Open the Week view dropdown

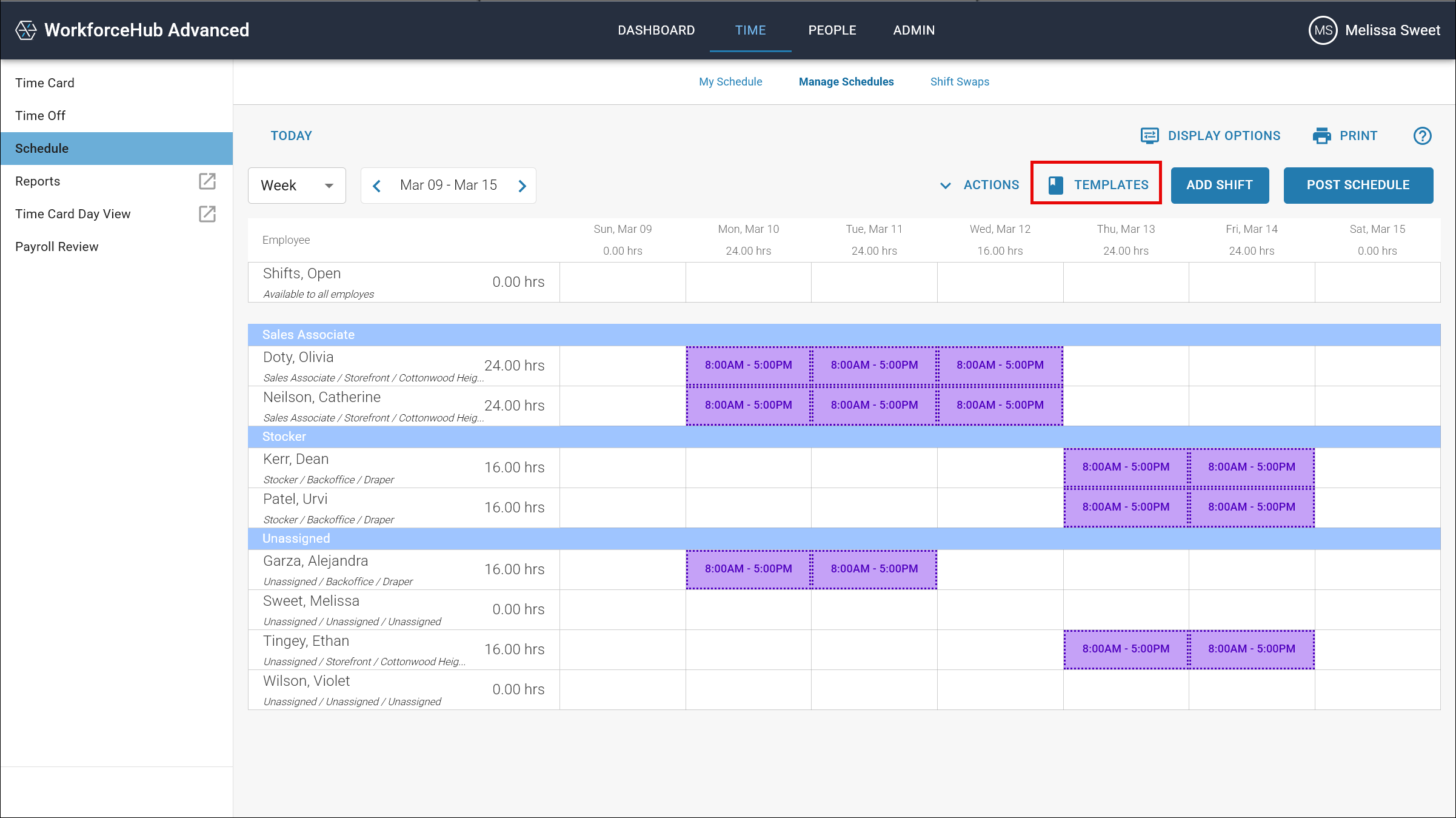296,186
